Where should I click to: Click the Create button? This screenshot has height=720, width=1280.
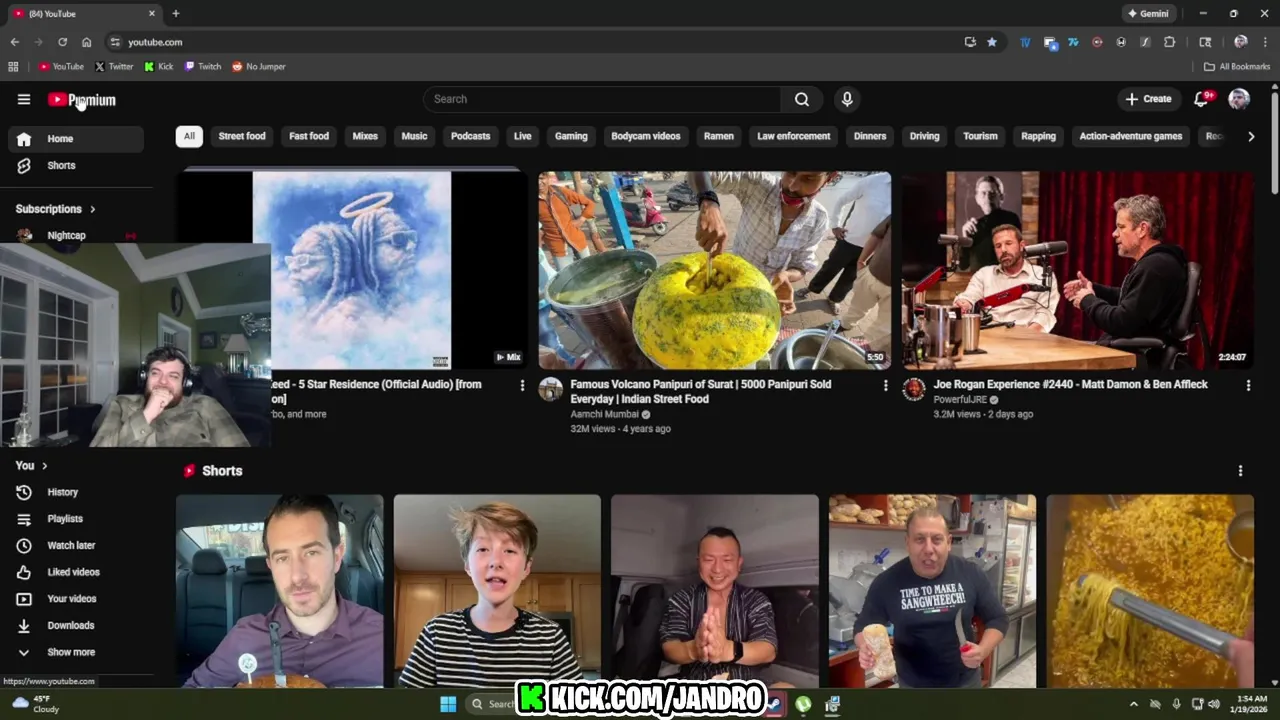pos(1148,99)
